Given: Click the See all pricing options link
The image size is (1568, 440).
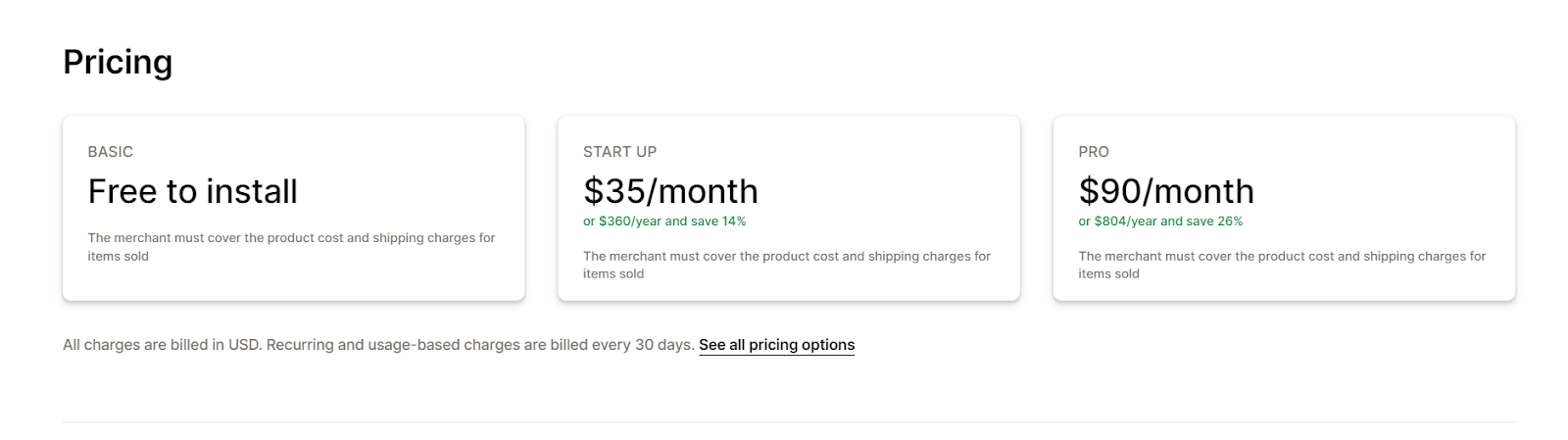Looking at the screenshot, I should [x=776, y=345].
